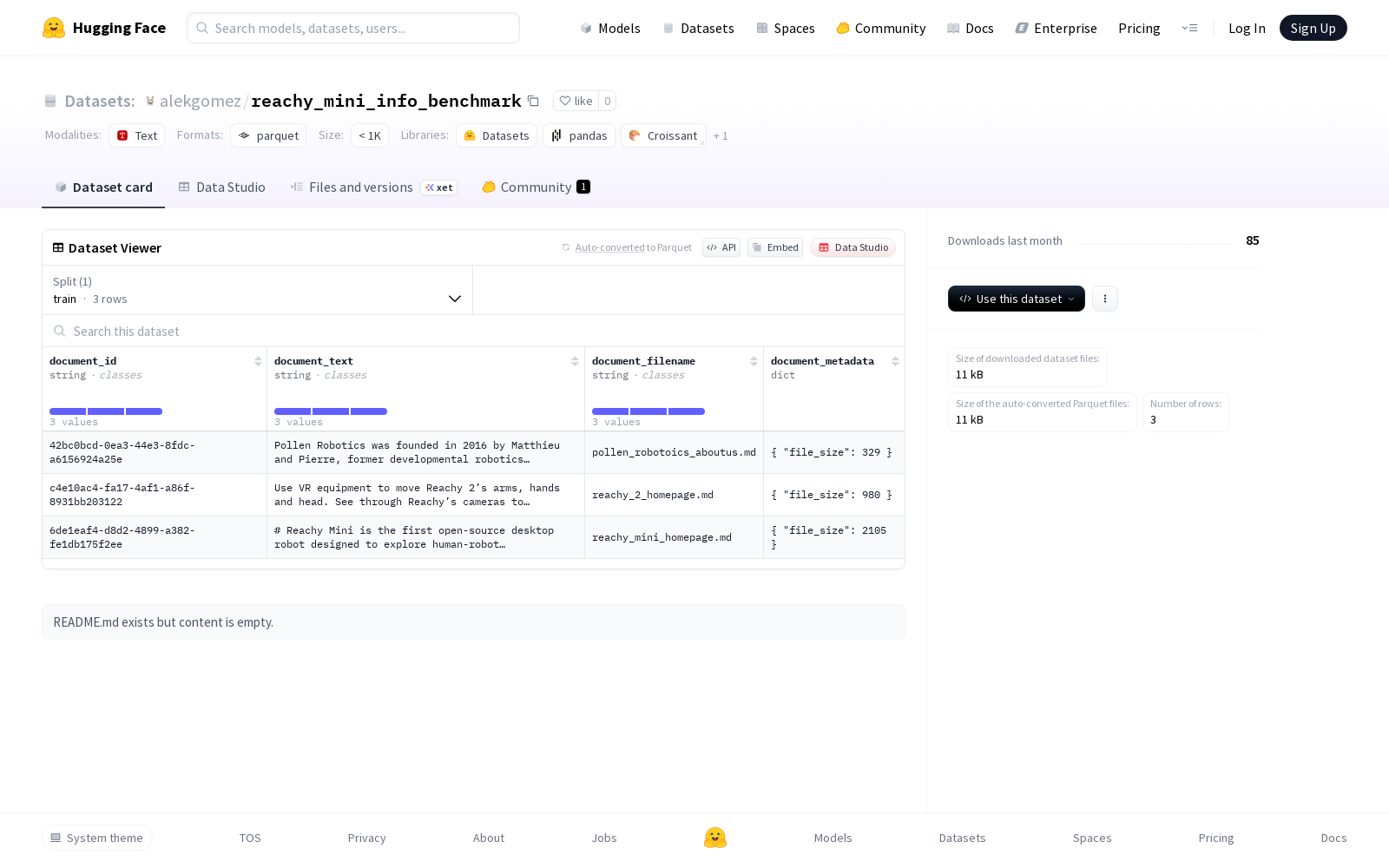Viewport: 1389px width, 868px height.
Task: Expand the train split dropdown
Action: click(x=258, y=290)
